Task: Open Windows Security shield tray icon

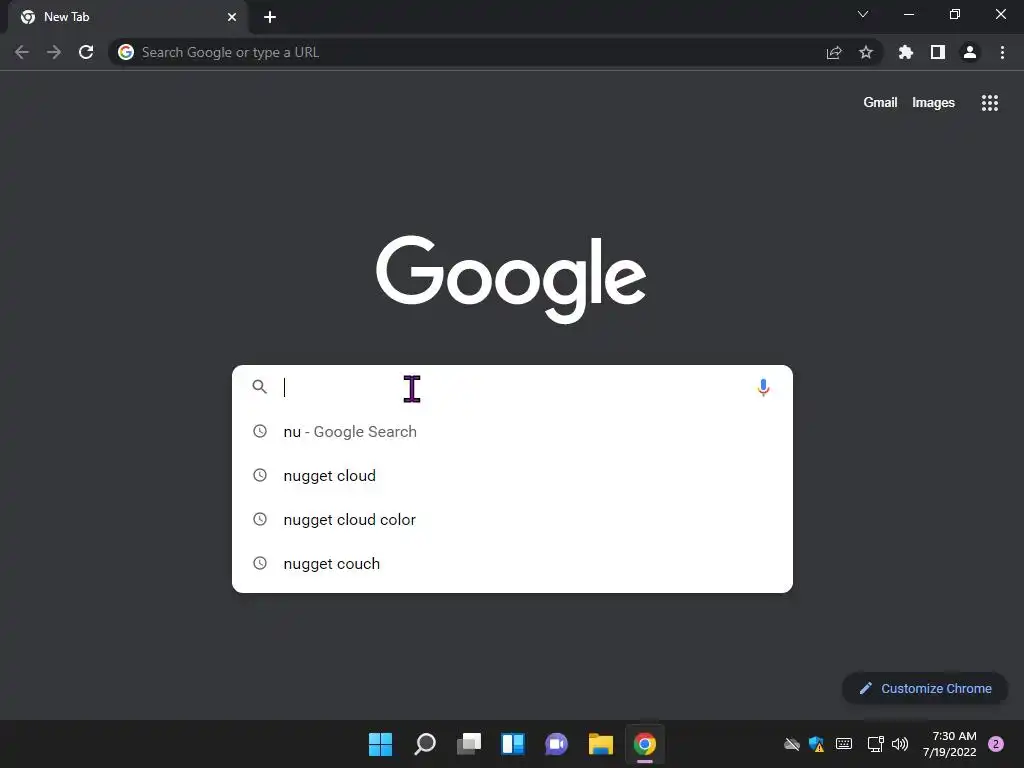Action: click(x=816, y=744)
